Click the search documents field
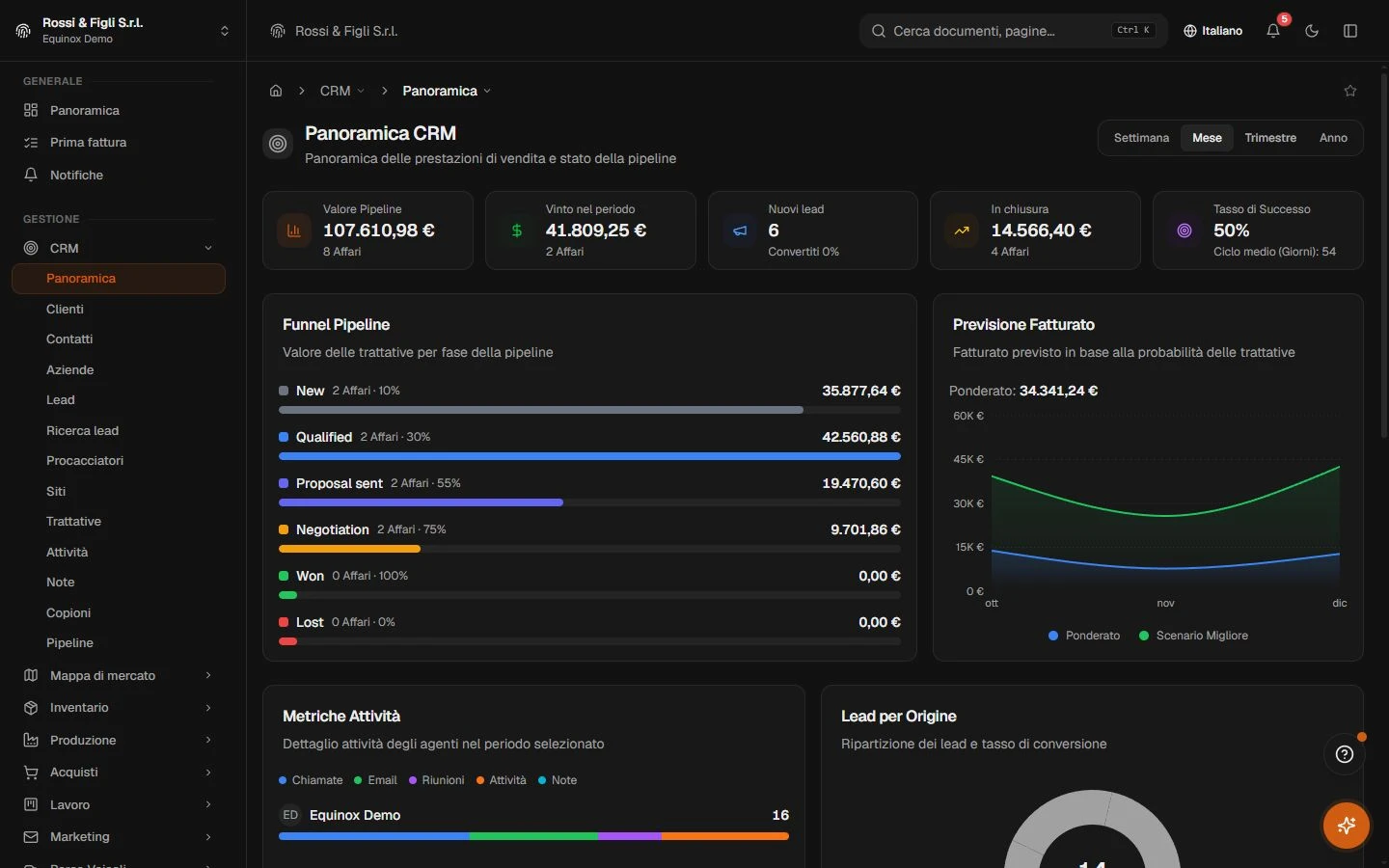Viewport: 1389px width, 868px height. 1013,31
